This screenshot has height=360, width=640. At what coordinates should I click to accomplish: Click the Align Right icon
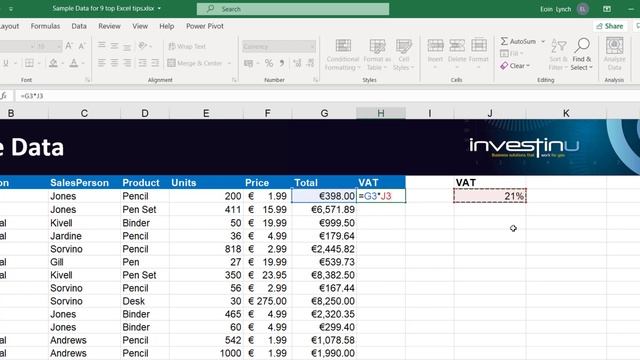click(127, 63)
